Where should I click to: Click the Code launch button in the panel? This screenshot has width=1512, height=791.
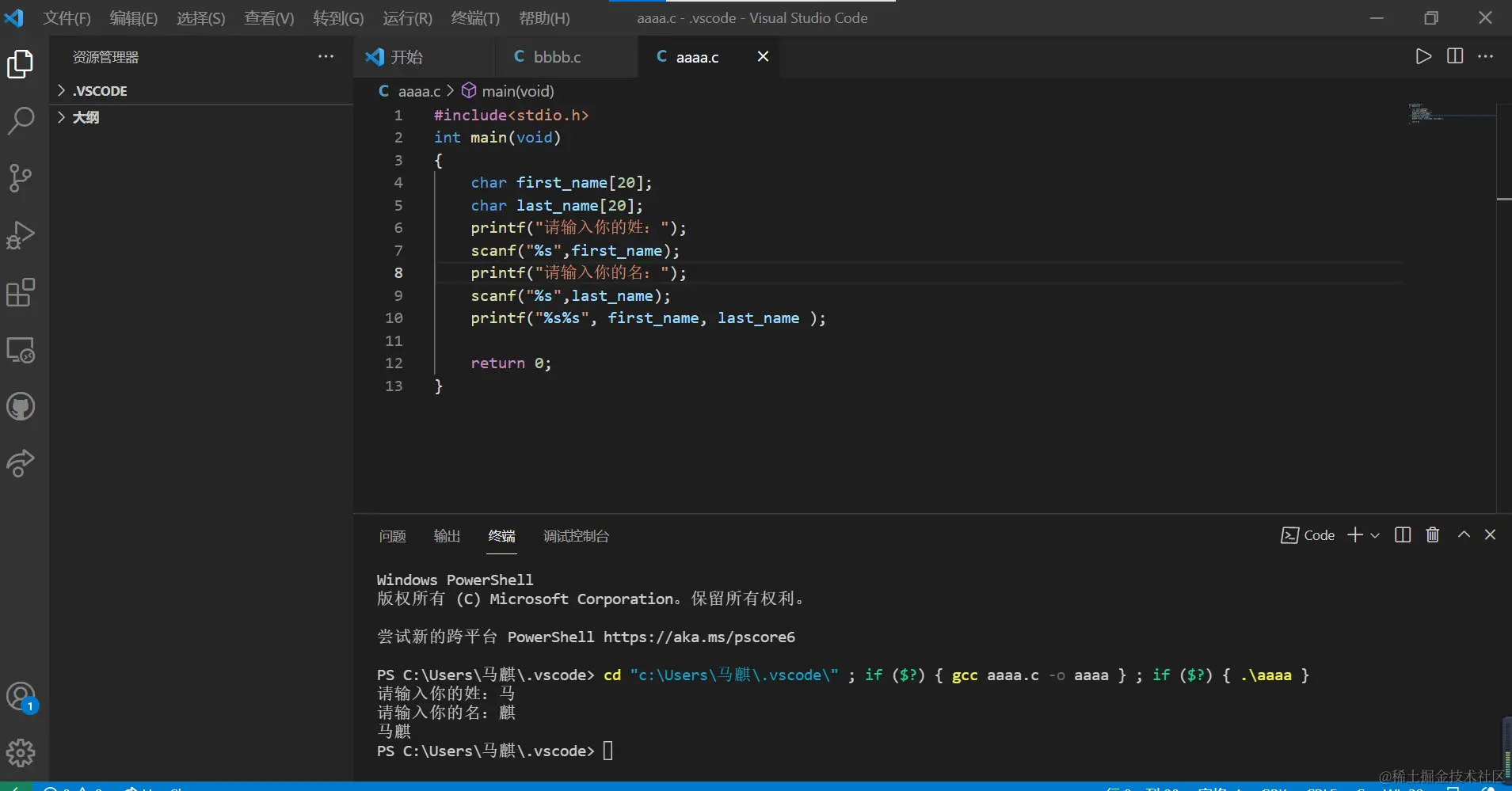[1308, 535]
